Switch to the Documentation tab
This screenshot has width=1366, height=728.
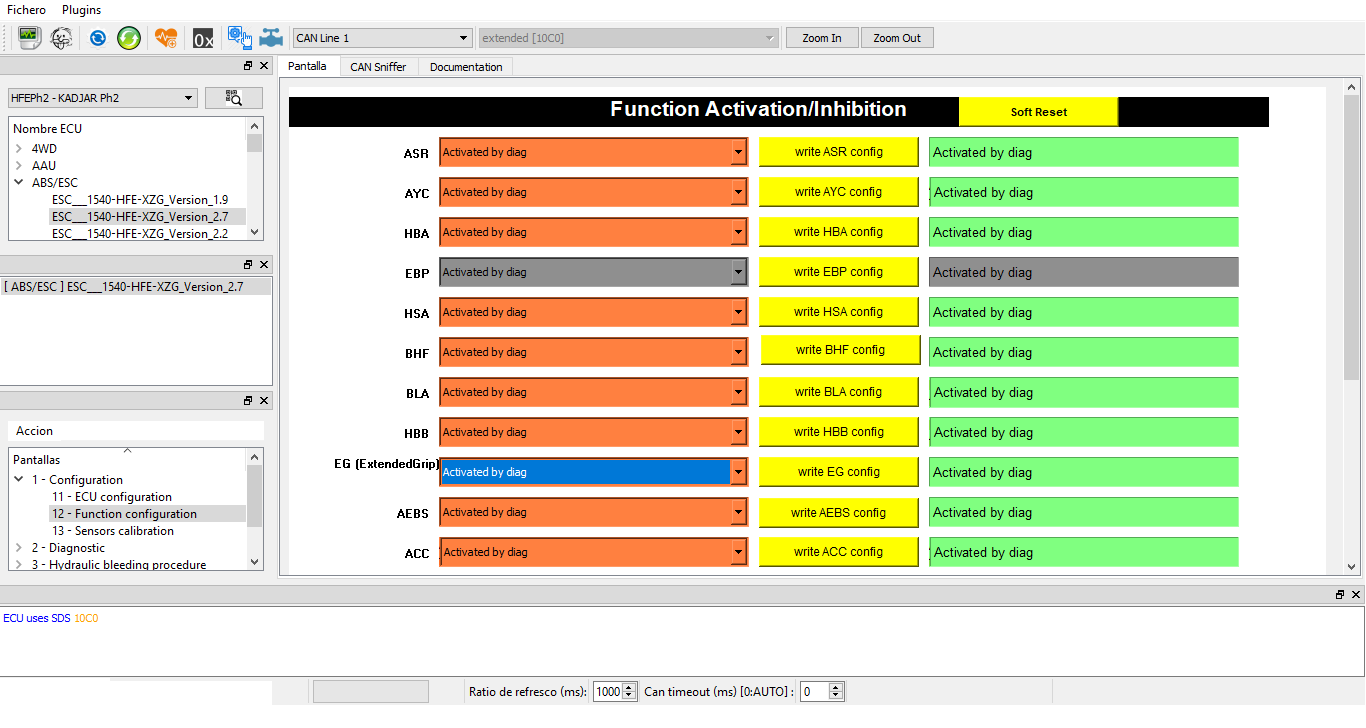(466, 67)
